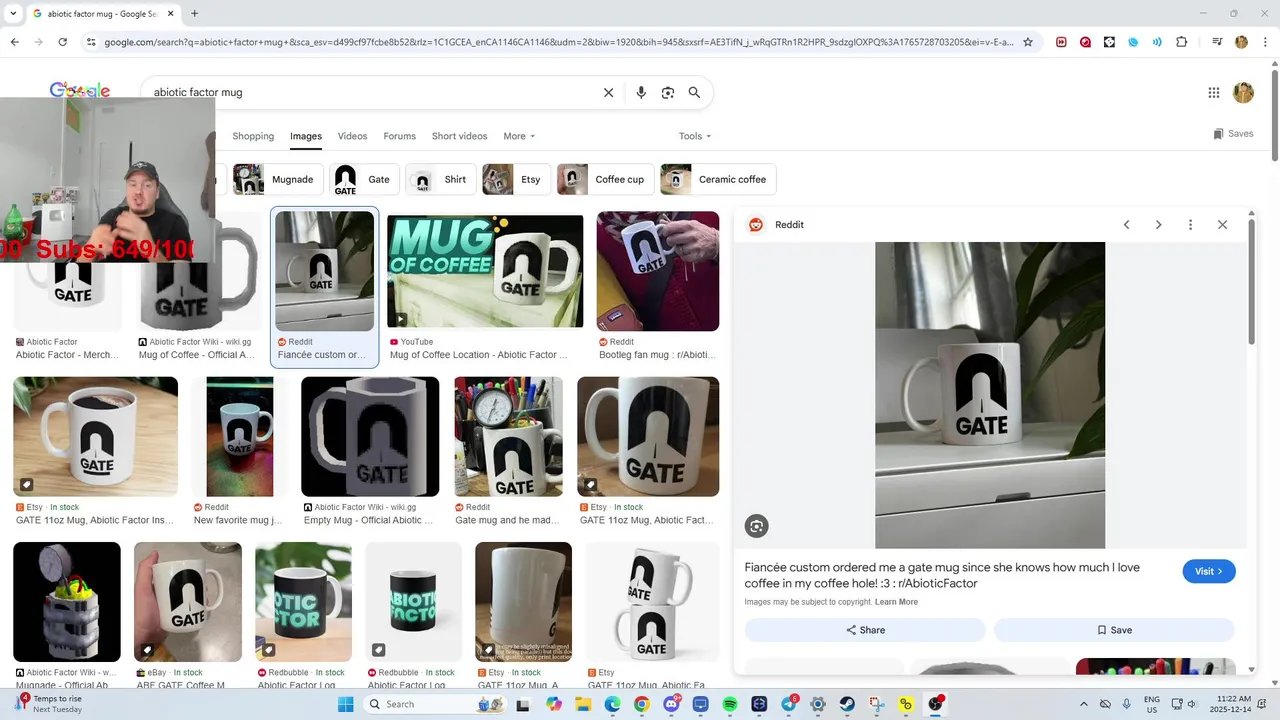Screen dimensions: 1280x720
Task: Show hidden system tray icons chevron
Action: [x=1084, y=704]
